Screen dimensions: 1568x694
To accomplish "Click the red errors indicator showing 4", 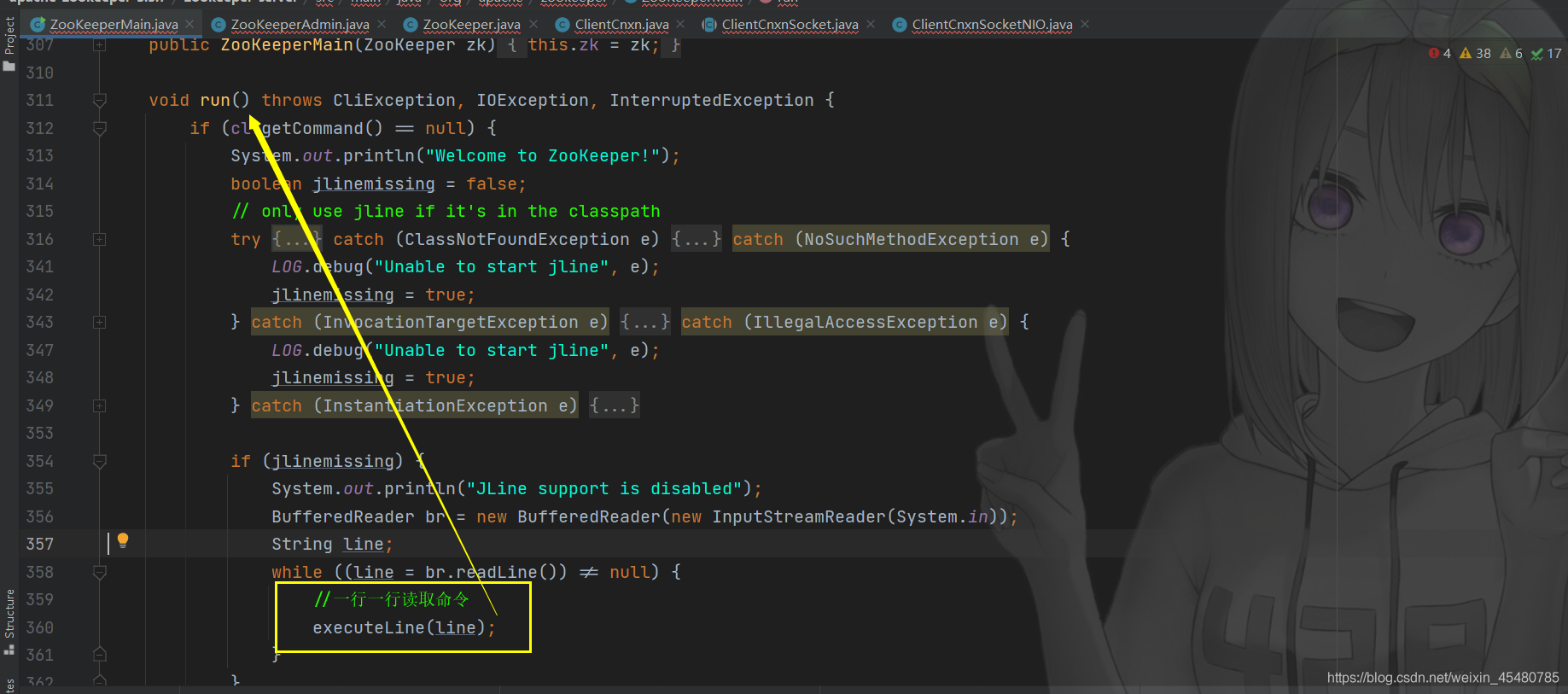I will coord(1440,53).
